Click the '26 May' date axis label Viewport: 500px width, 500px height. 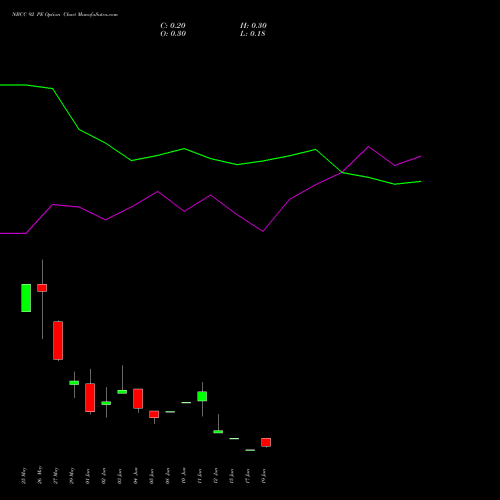coord(40,475)
